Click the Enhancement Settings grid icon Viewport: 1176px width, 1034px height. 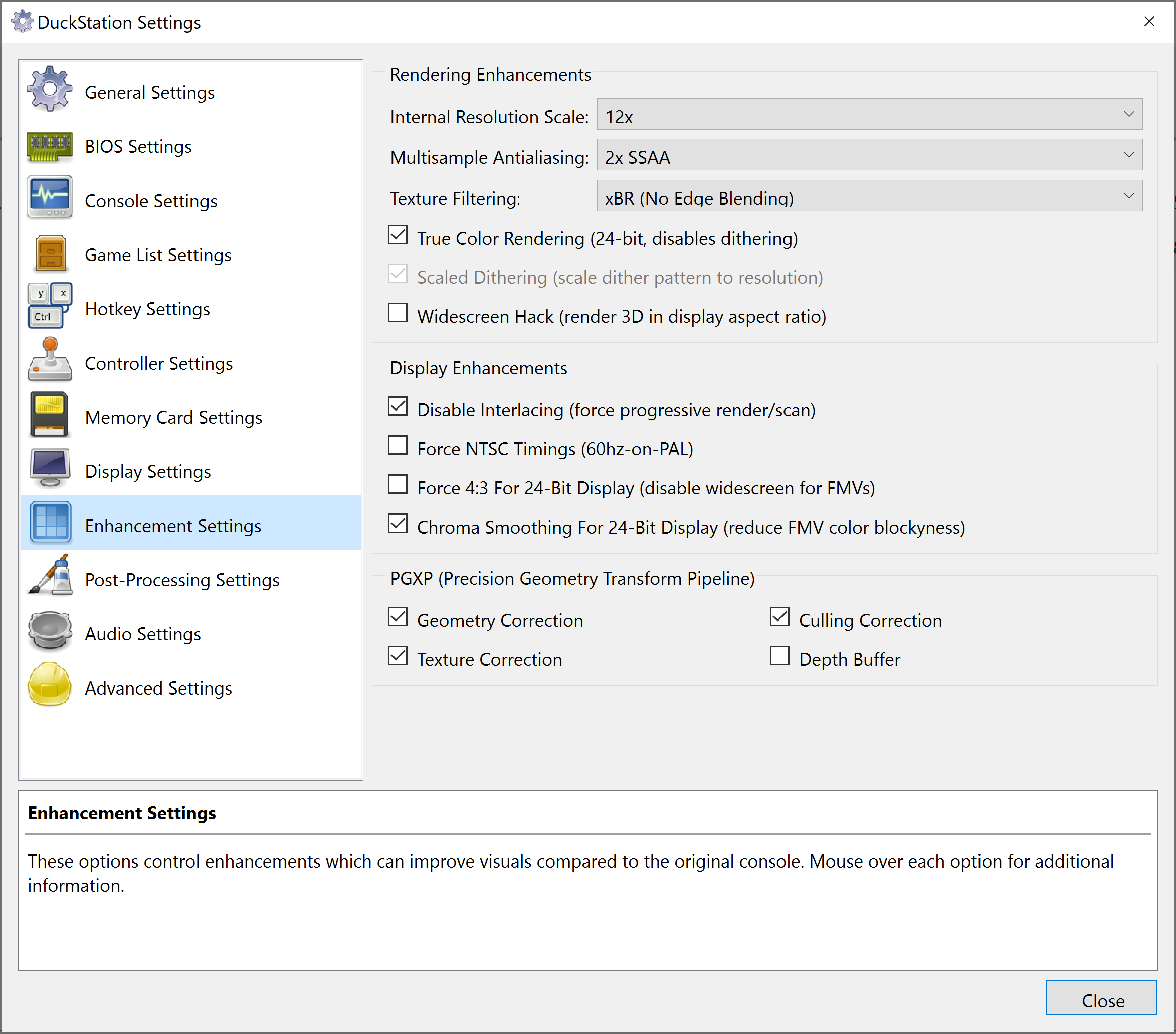51,523
